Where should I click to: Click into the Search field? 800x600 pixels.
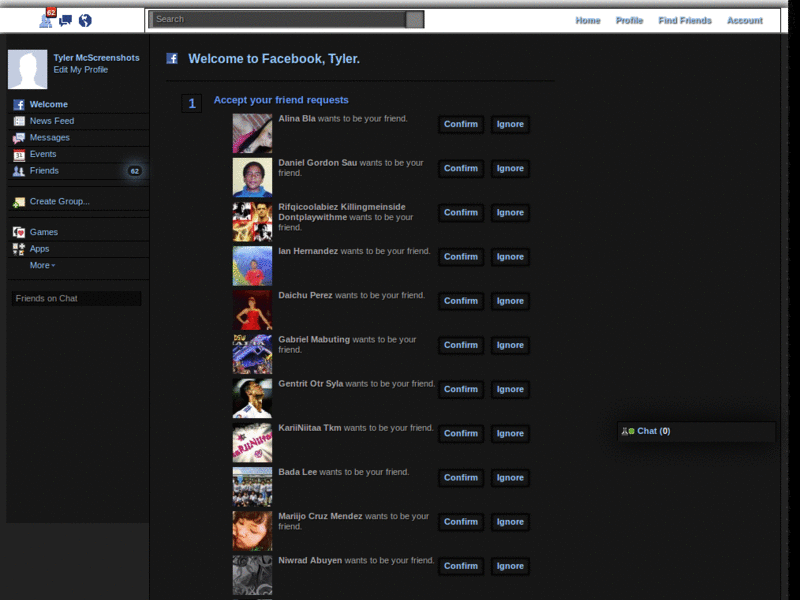(x=278, y=19)
